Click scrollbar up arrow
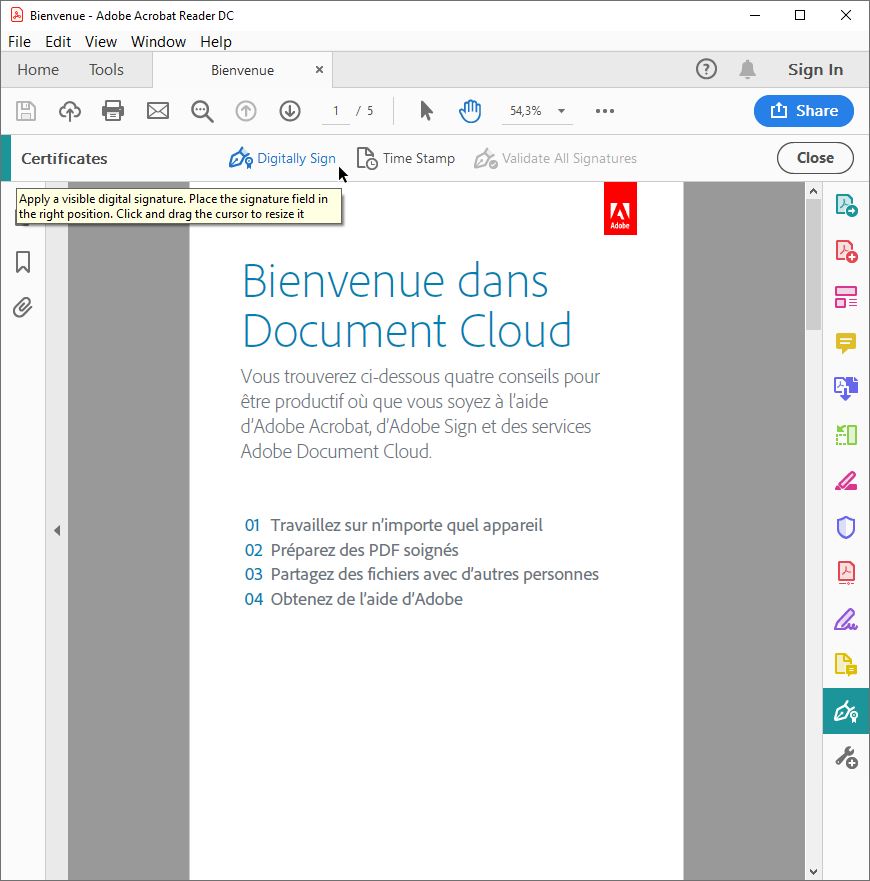This screenshot has width=870, height=881. click(813, 191)
